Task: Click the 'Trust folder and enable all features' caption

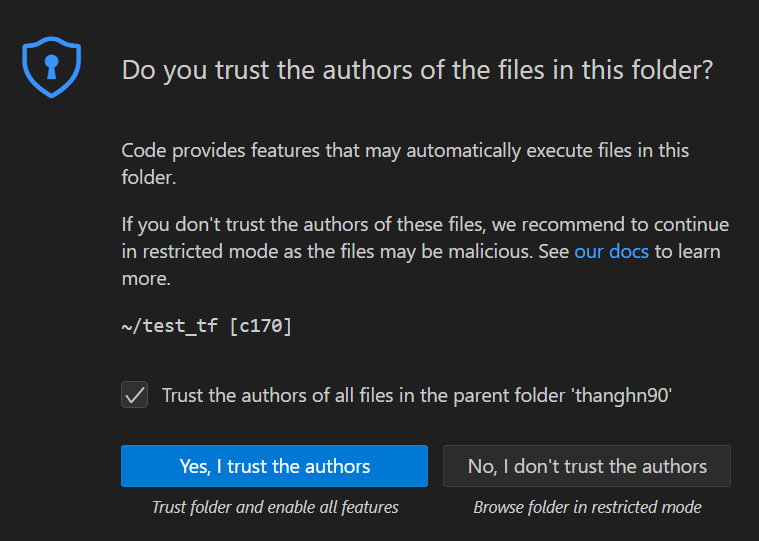Action: point(275,507)
